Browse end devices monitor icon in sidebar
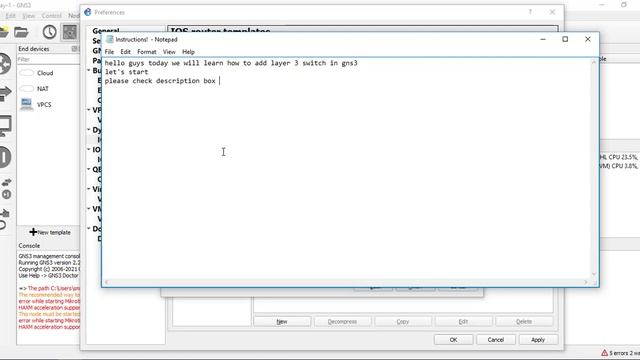Viewport: 640px width, 360px height. [5, 126]
